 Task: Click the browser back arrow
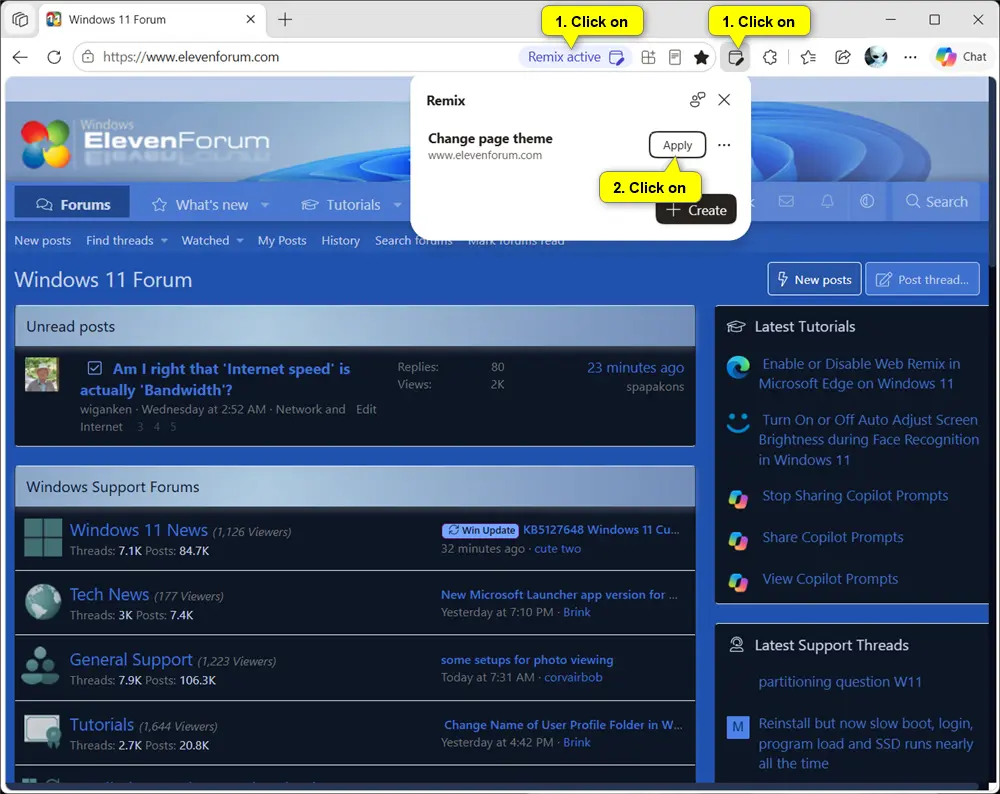click(20, 57)
